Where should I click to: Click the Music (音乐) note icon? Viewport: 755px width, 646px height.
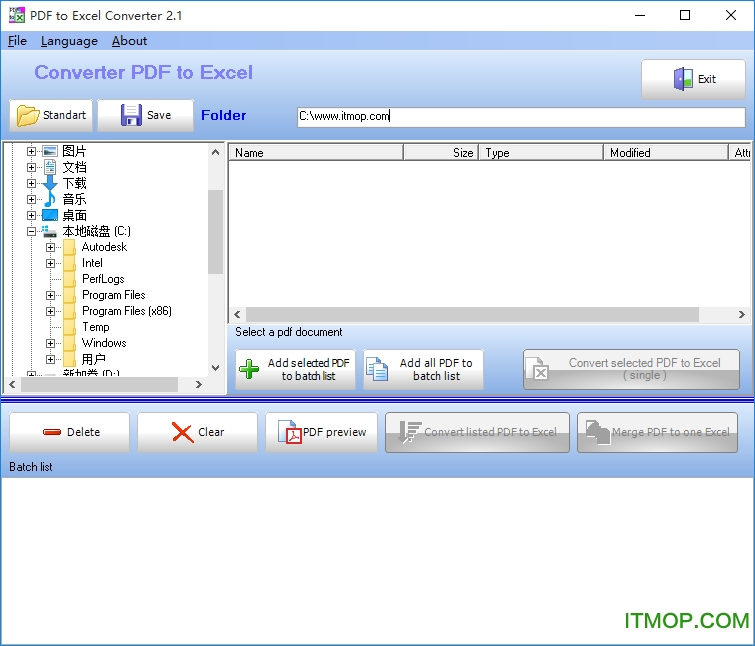pyautogui.click(x=50, y=199)
